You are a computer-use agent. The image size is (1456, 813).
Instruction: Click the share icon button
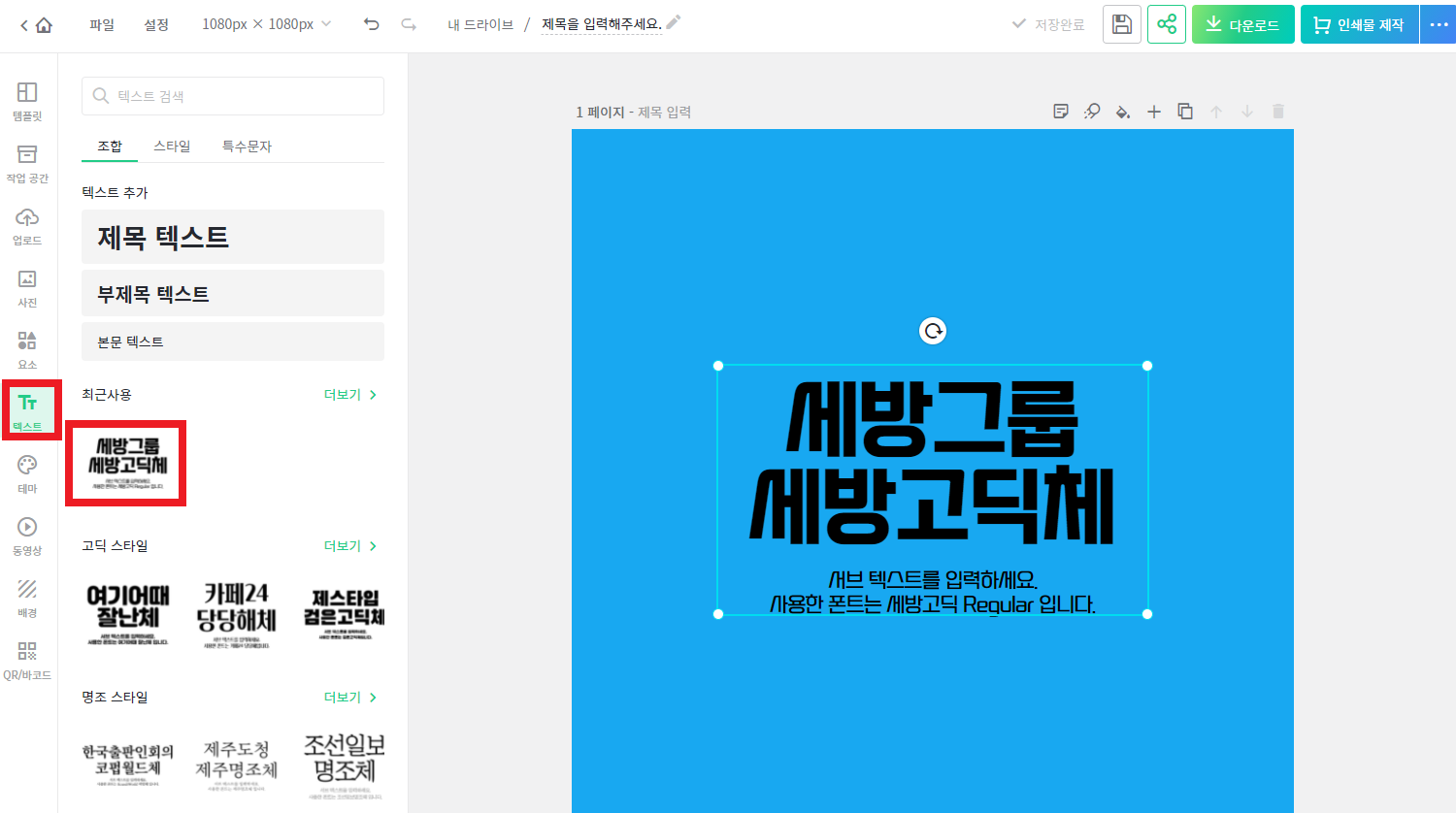coord(1167,24)
